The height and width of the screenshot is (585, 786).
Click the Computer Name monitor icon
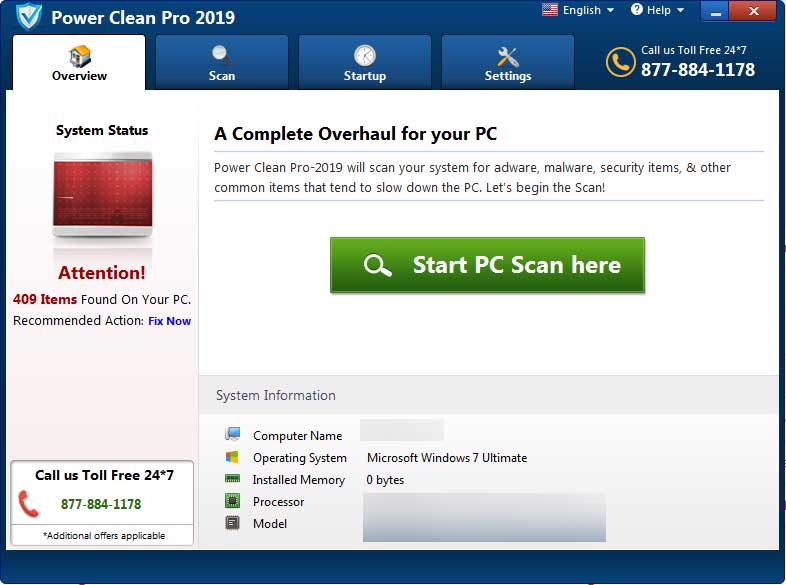233,435
